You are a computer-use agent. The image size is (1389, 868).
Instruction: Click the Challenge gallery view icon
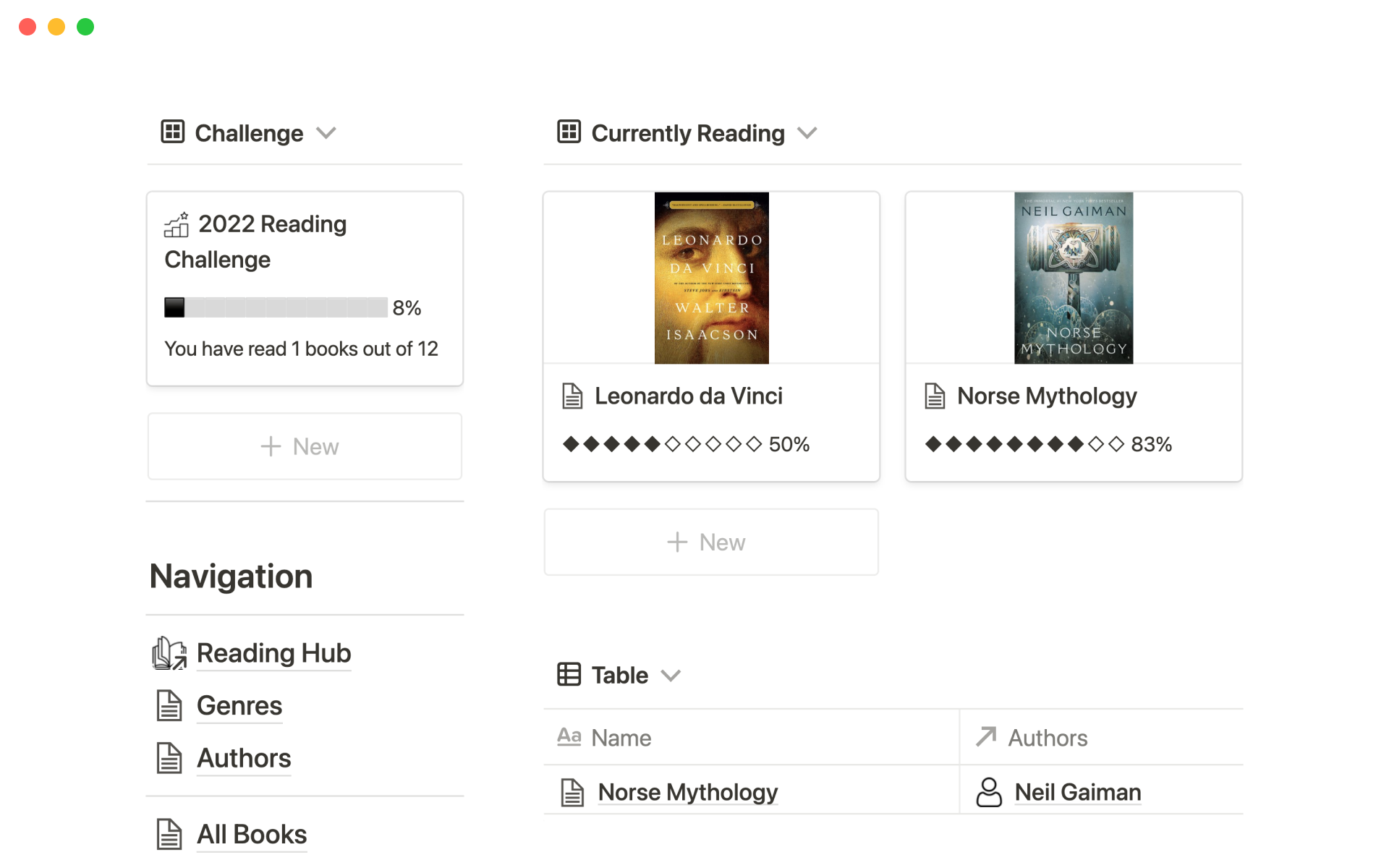(x=172, y=132)
